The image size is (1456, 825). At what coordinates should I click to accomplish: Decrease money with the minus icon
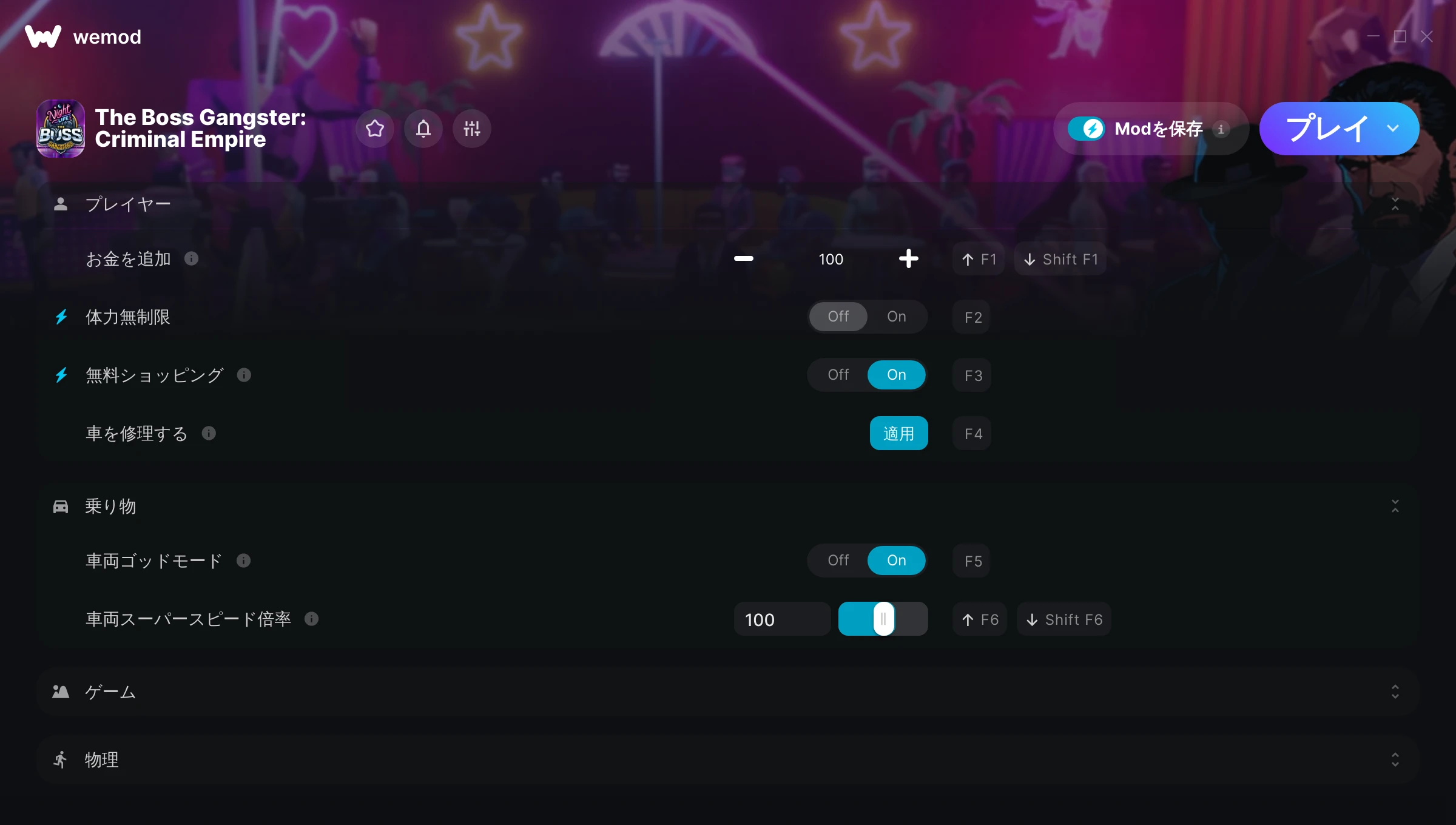tap(744, 259)
